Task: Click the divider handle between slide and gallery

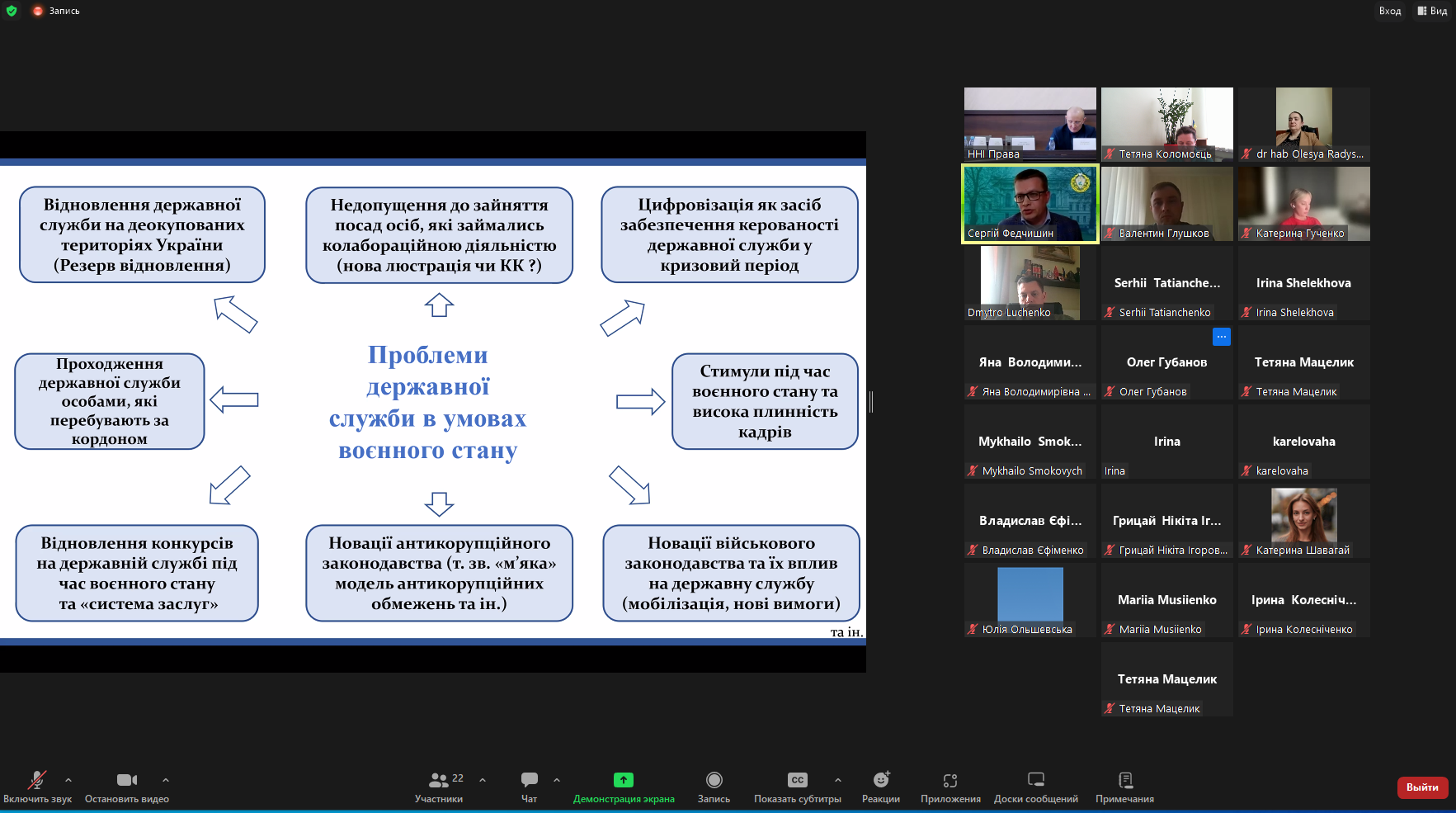Action: (x=871, y=402)
